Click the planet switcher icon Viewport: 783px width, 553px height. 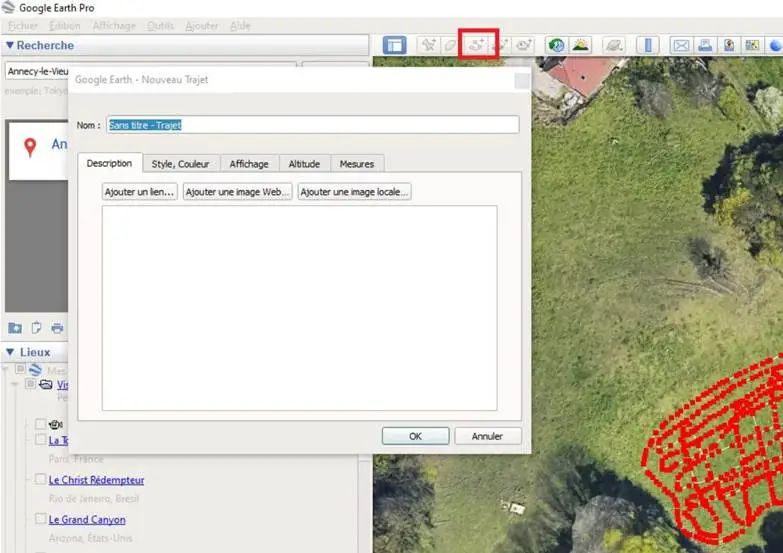[x=615, y=44]
